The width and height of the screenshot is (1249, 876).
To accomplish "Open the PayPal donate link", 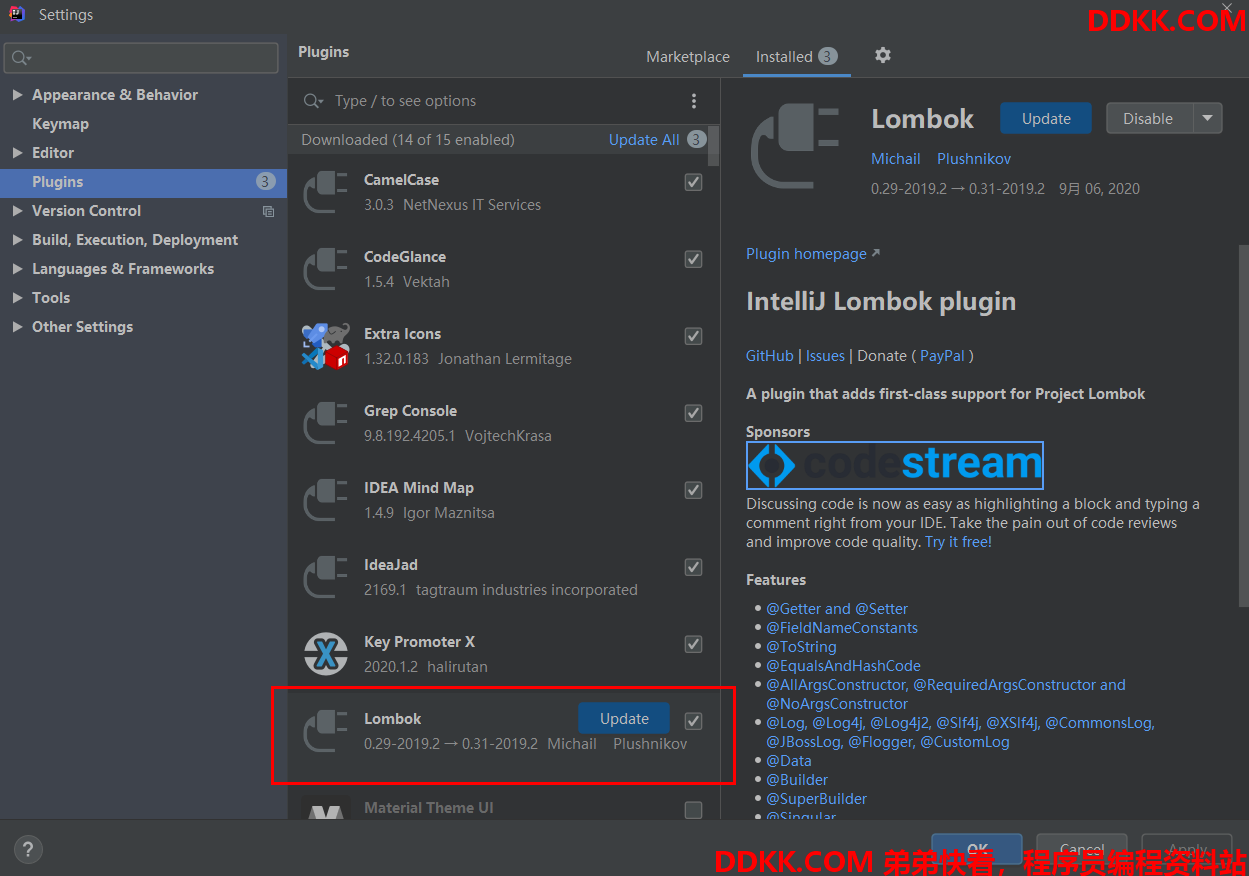I will click(942, 356).
